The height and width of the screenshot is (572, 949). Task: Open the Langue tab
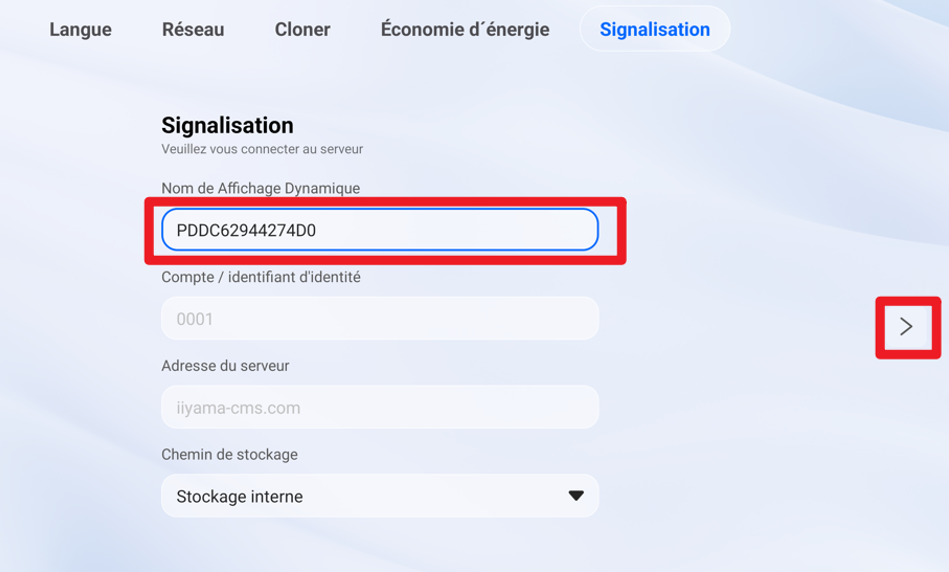[x=80, y=29]
